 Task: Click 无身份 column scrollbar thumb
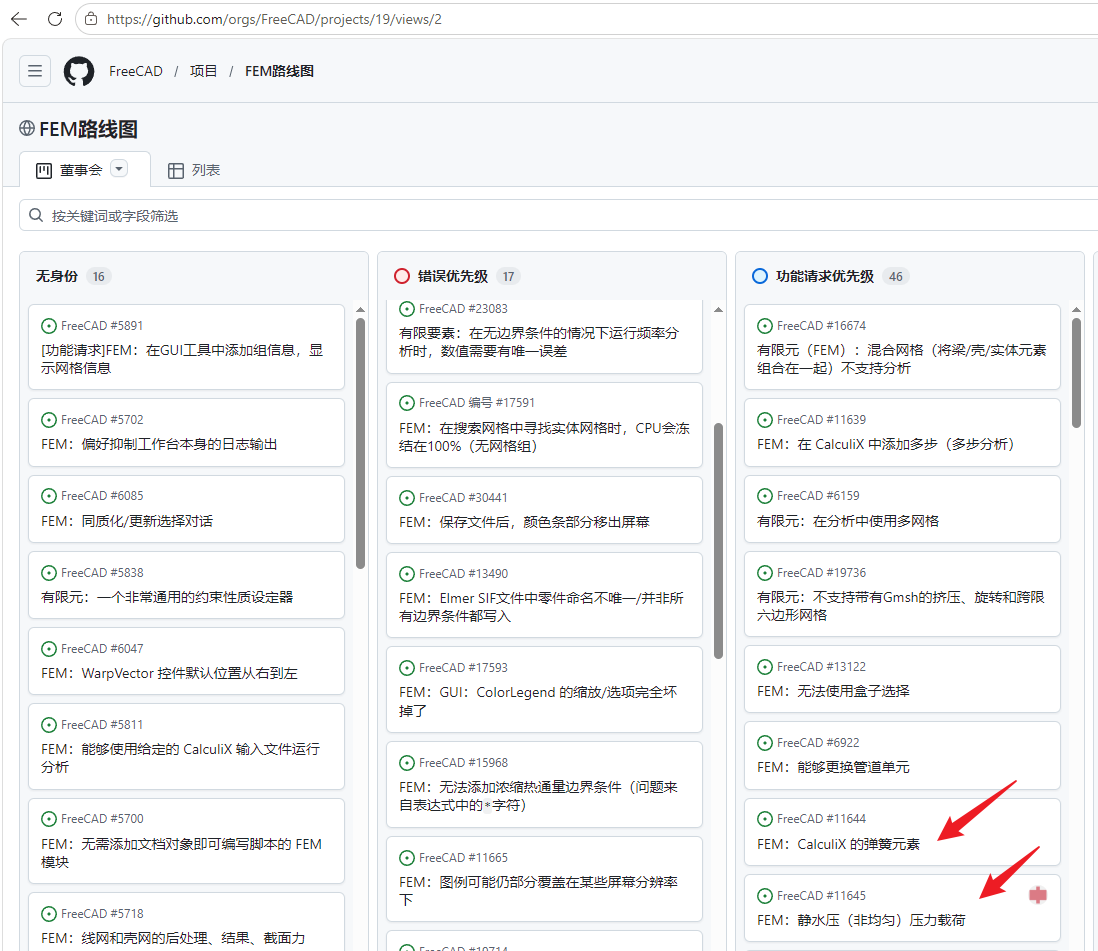pyautogui.click(x=360, y=443)
